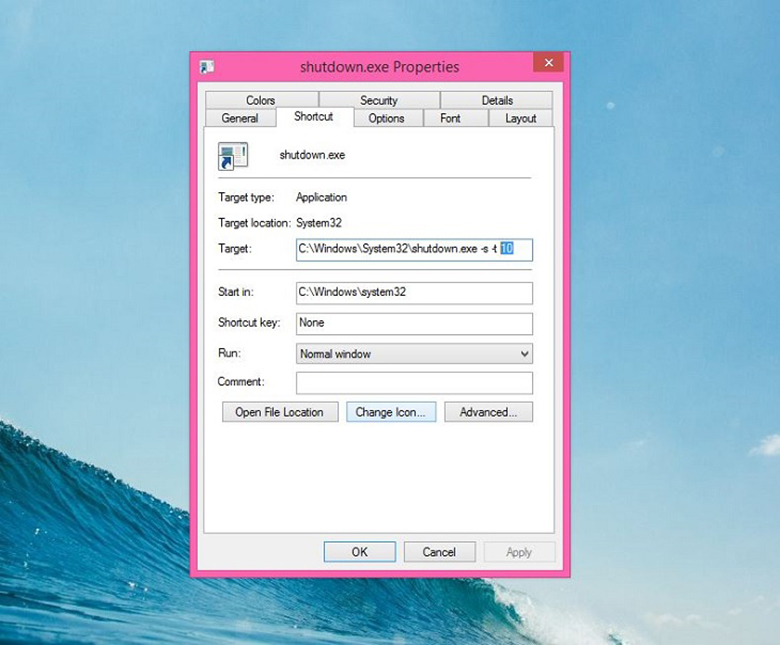Click the title bar system icon

click(207, 67)
